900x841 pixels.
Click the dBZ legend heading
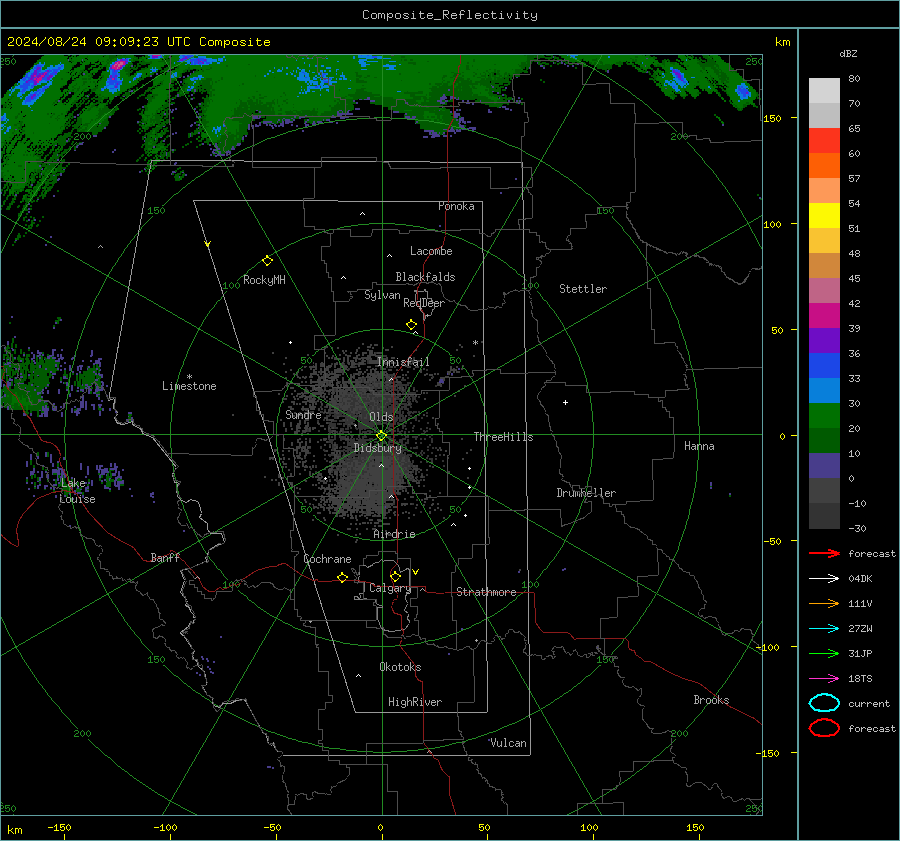848,53
